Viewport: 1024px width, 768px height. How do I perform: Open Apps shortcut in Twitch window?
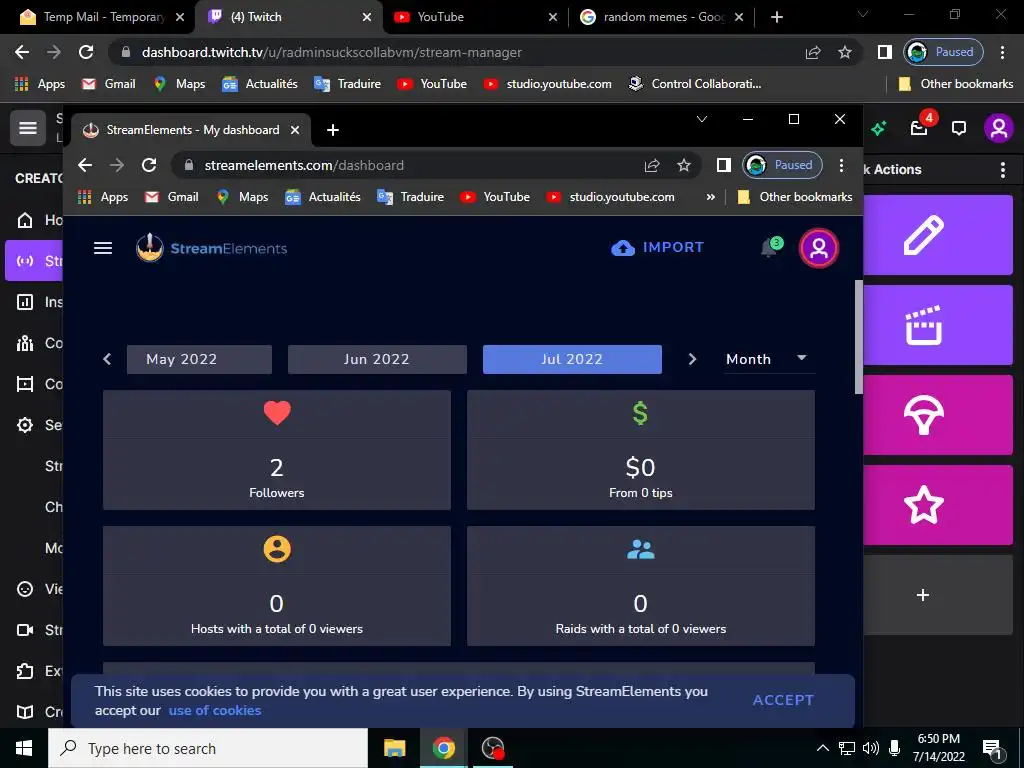point(40,84)
